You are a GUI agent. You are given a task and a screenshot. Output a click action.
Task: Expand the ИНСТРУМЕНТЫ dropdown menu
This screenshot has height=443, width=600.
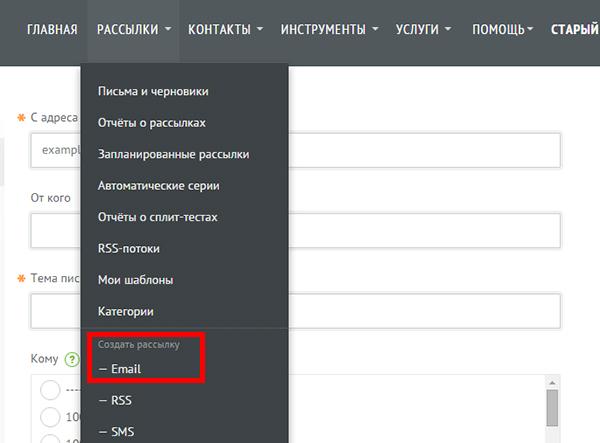[x=329, y=29]
